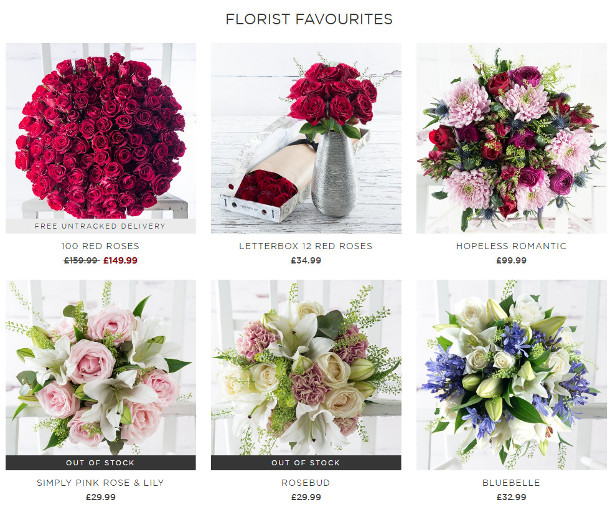
Task: Open the 100 Red Roses product image
Action: click(101, 138)
